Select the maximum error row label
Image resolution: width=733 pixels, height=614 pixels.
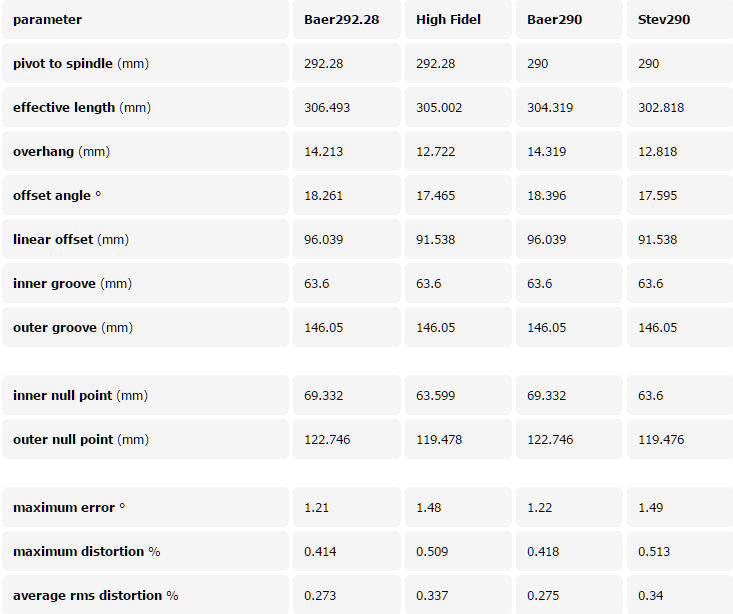(70, 508)
